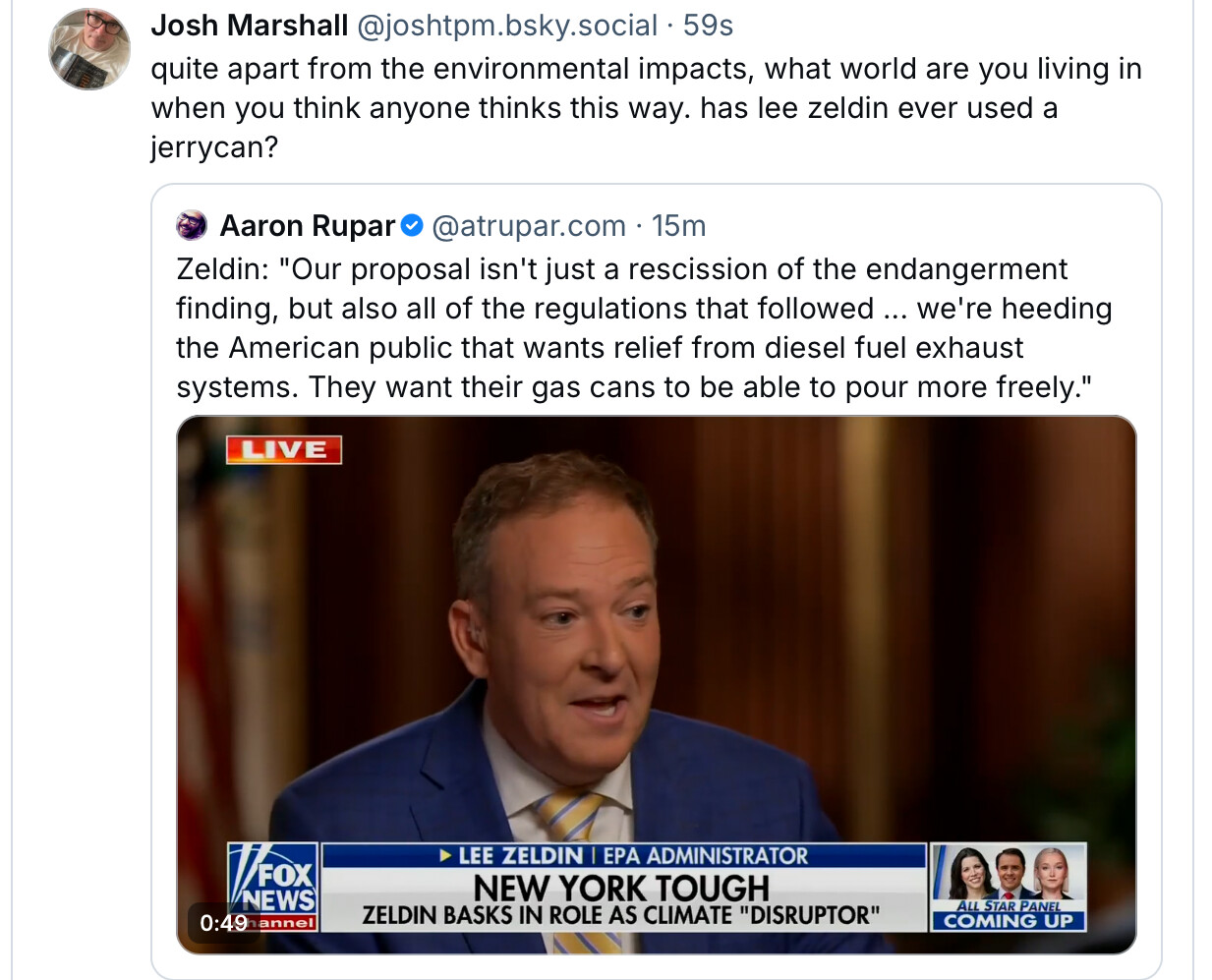The height and width of the screenshot is (980, 1212).
Task: Open the 15m quoted post timestamp
Action: (x=679, y=226)
